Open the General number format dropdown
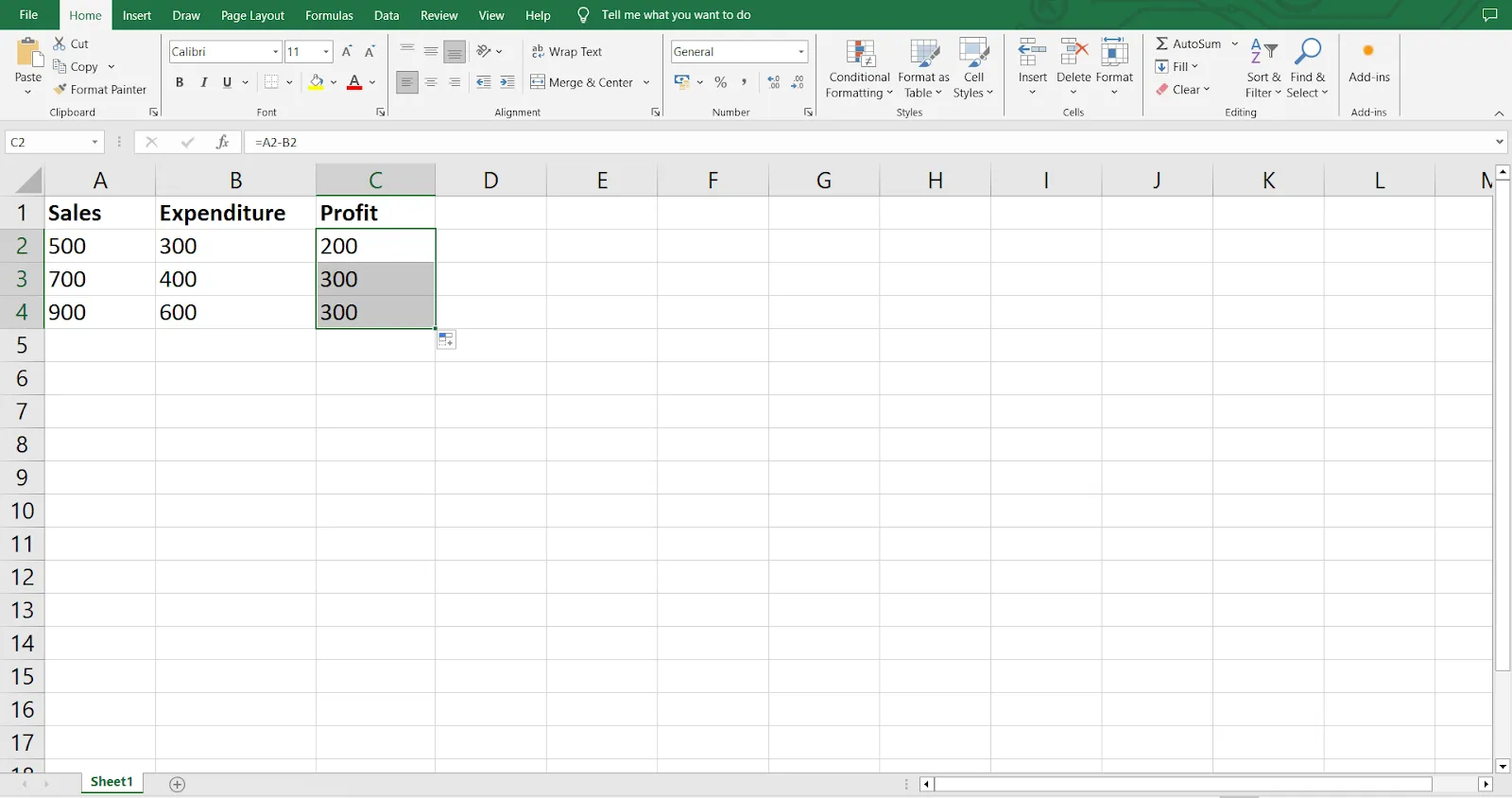This screenshot has width=1512, height=798. pyautogui.click(x=800, y=52)
